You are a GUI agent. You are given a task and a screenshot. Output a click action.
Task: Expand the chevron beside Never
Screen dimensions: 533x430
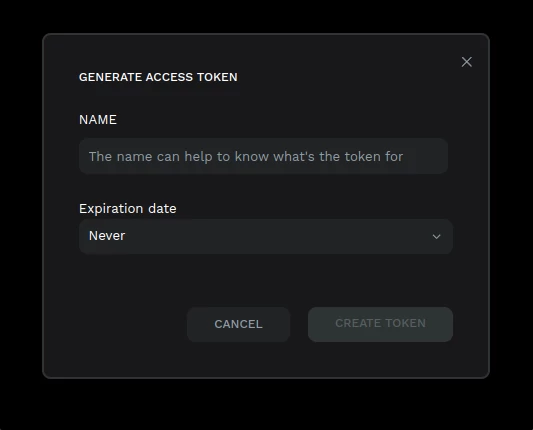point(436,236)
